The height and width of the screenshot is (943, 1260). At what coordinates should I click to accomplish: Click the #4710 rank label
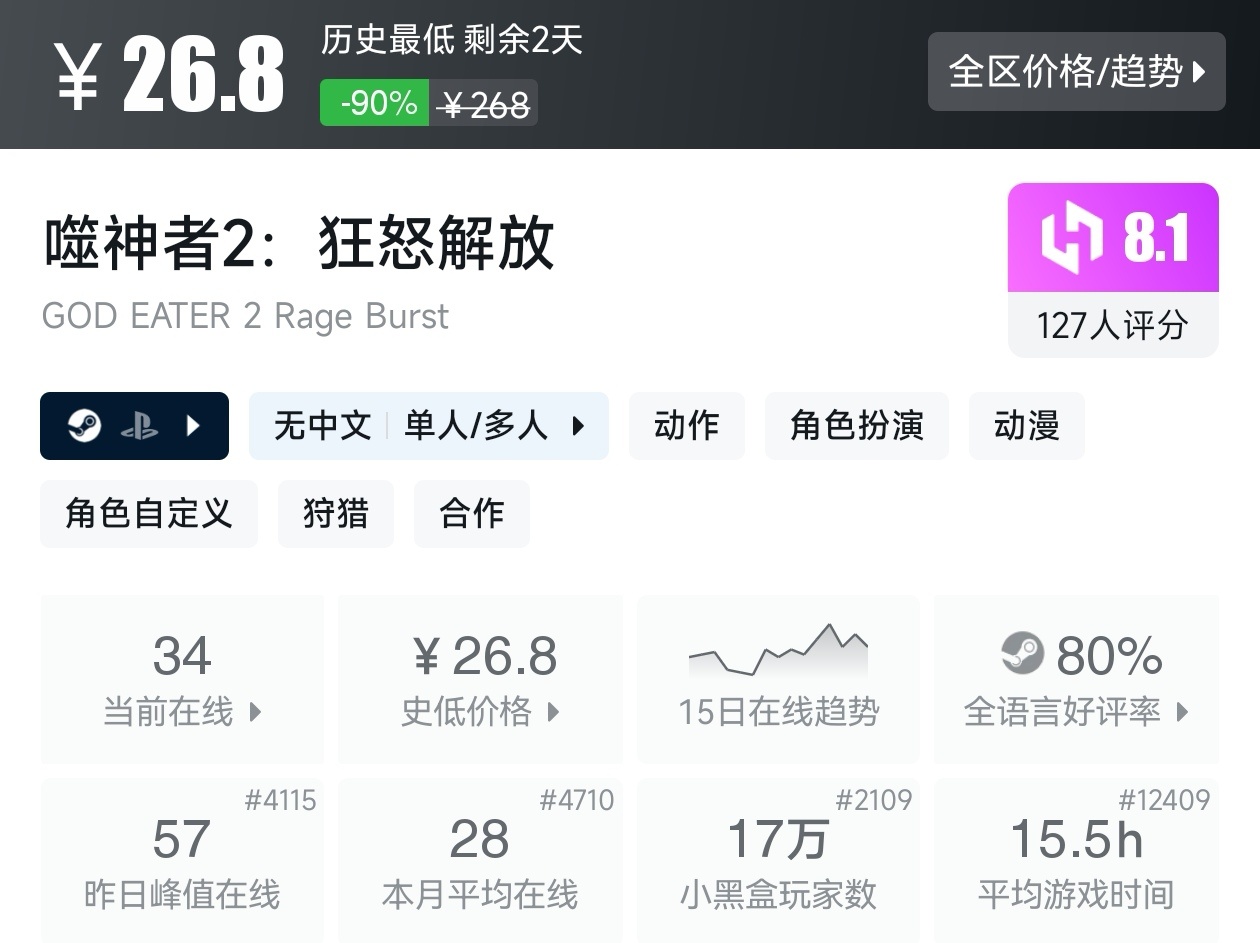pos(577,800)
